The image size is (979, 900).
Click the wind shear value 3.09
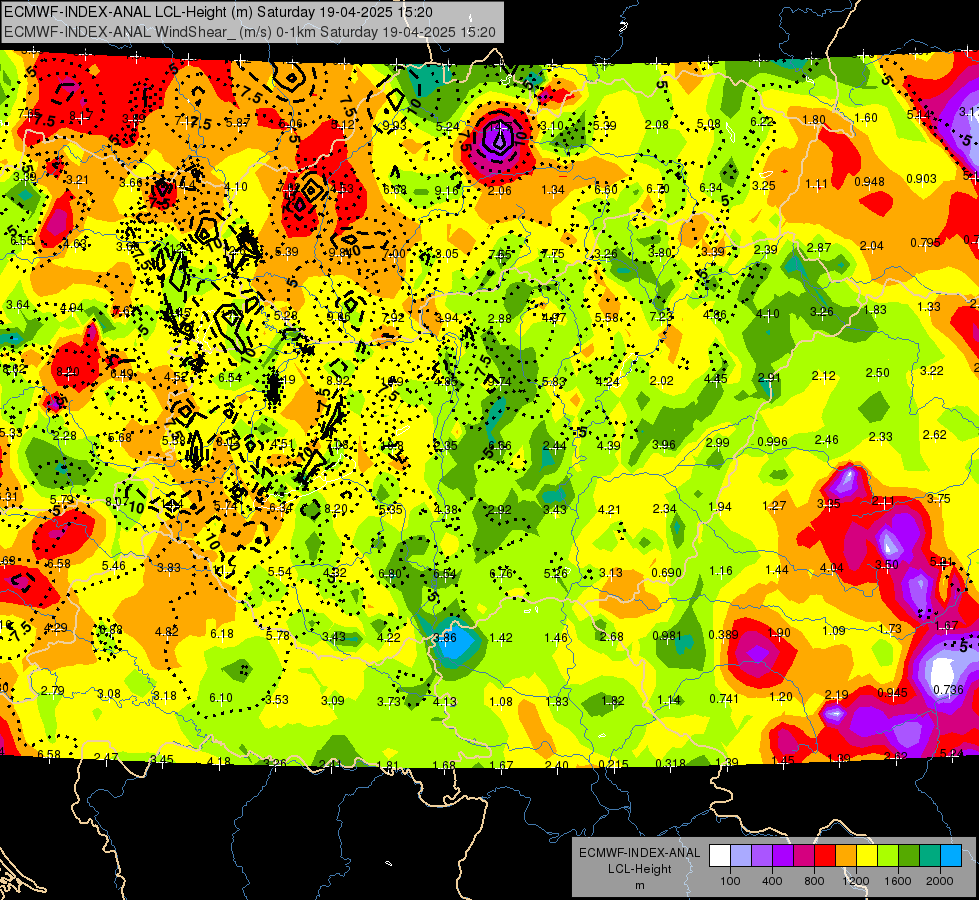point(333,700)
